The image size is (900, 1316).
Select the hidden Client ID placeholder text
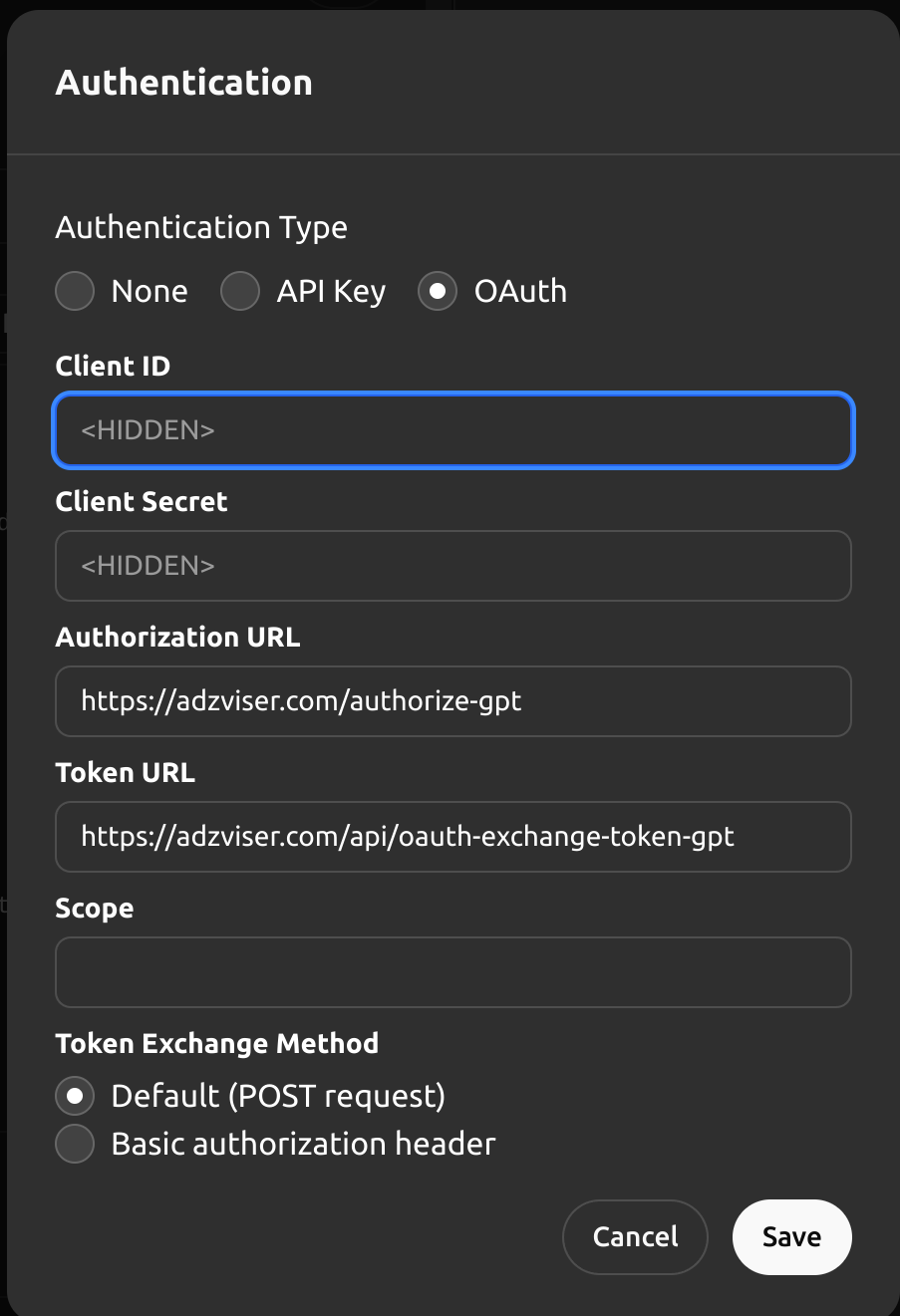[148, 429]
